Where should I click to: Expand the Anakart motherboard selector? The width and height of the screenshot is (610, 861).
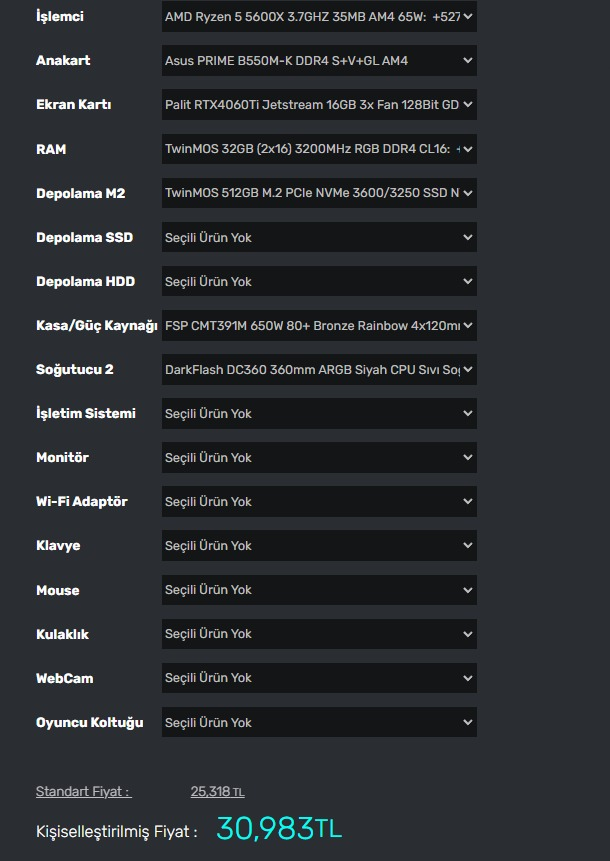tap(319, 61)
